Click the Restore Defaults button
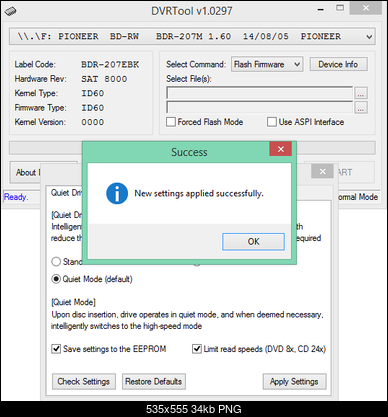Viewport: 388px width, 417px height. tap(154, 381)
